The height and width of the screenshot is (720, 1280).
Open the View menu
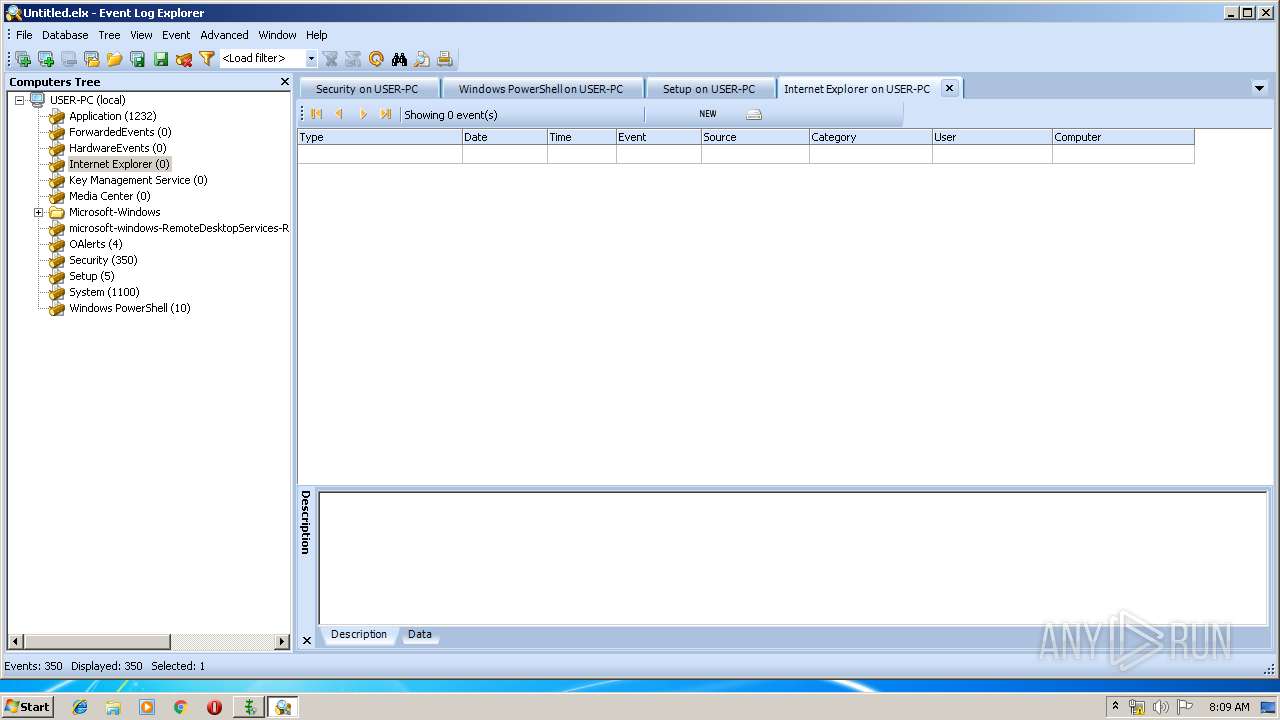pos(141,35)
